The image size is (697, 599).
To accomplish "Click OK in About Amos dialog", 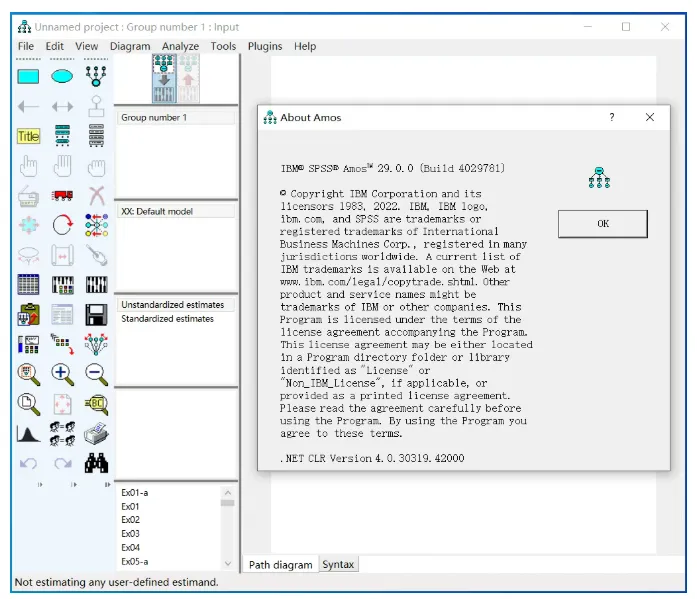I will tap(603, 224).
